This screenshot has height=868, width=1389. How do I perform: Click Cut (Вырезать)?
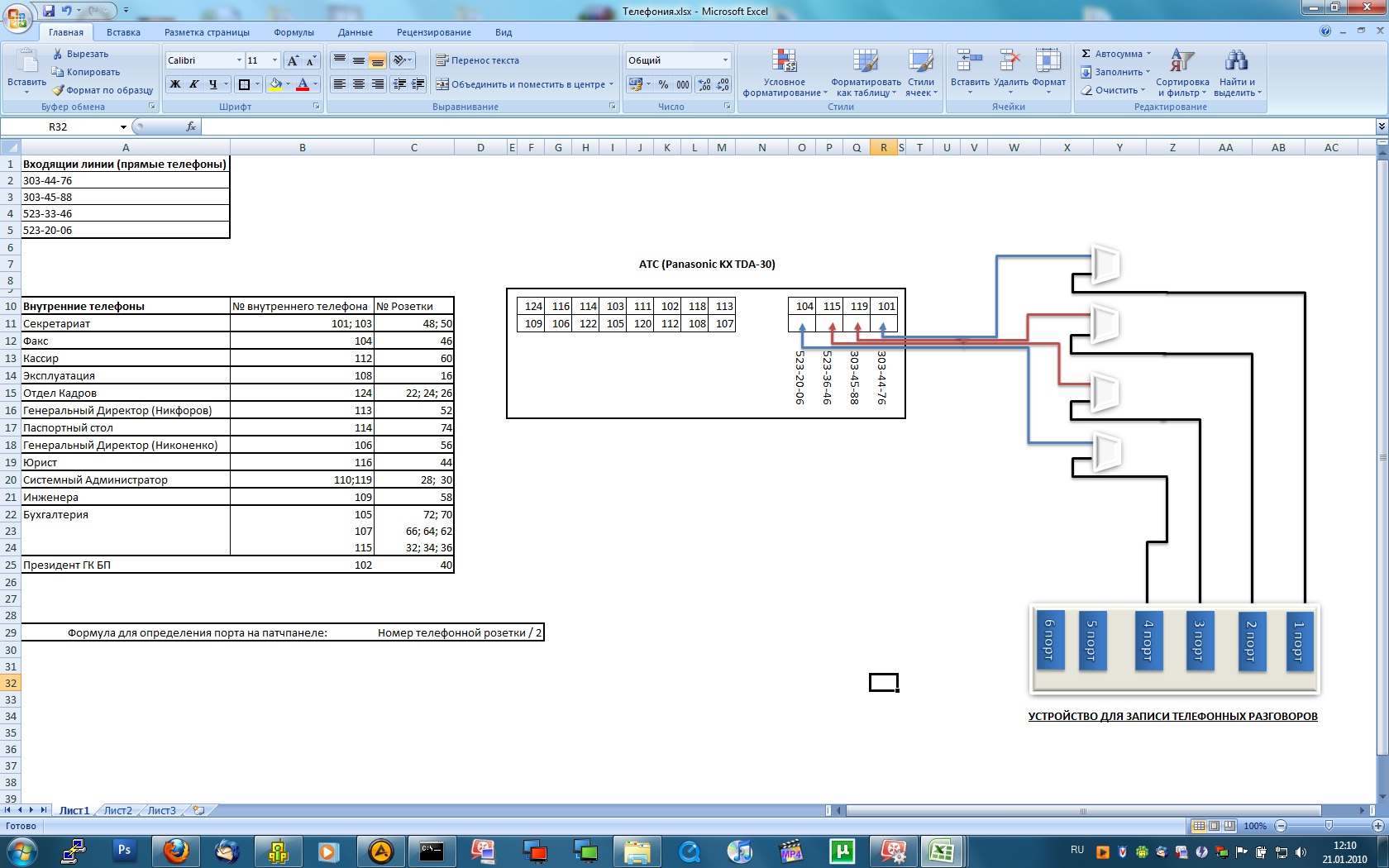click(x=80, y=54)
